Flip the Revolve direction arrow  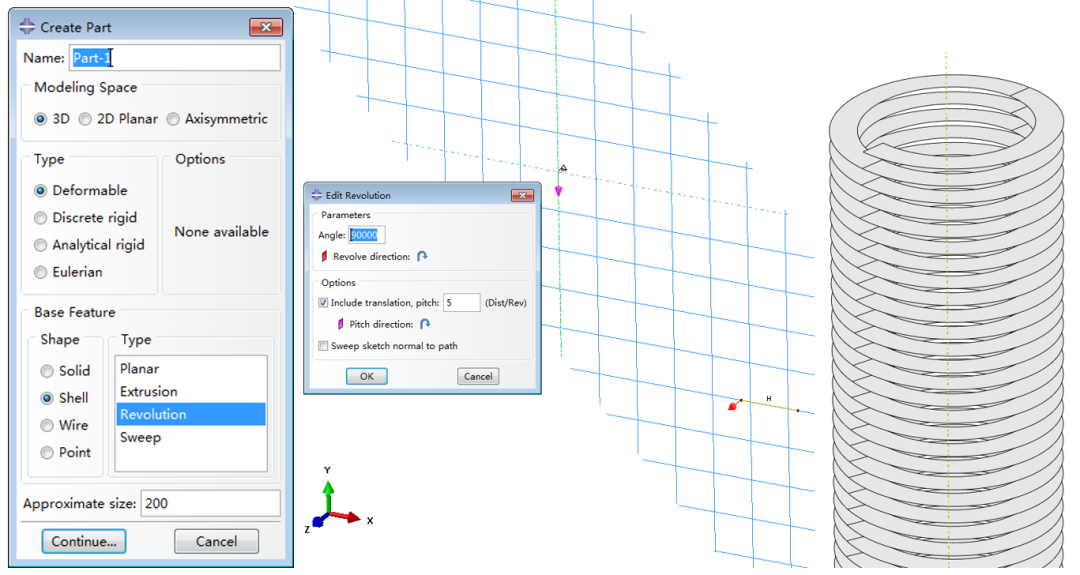pos(422,256)
